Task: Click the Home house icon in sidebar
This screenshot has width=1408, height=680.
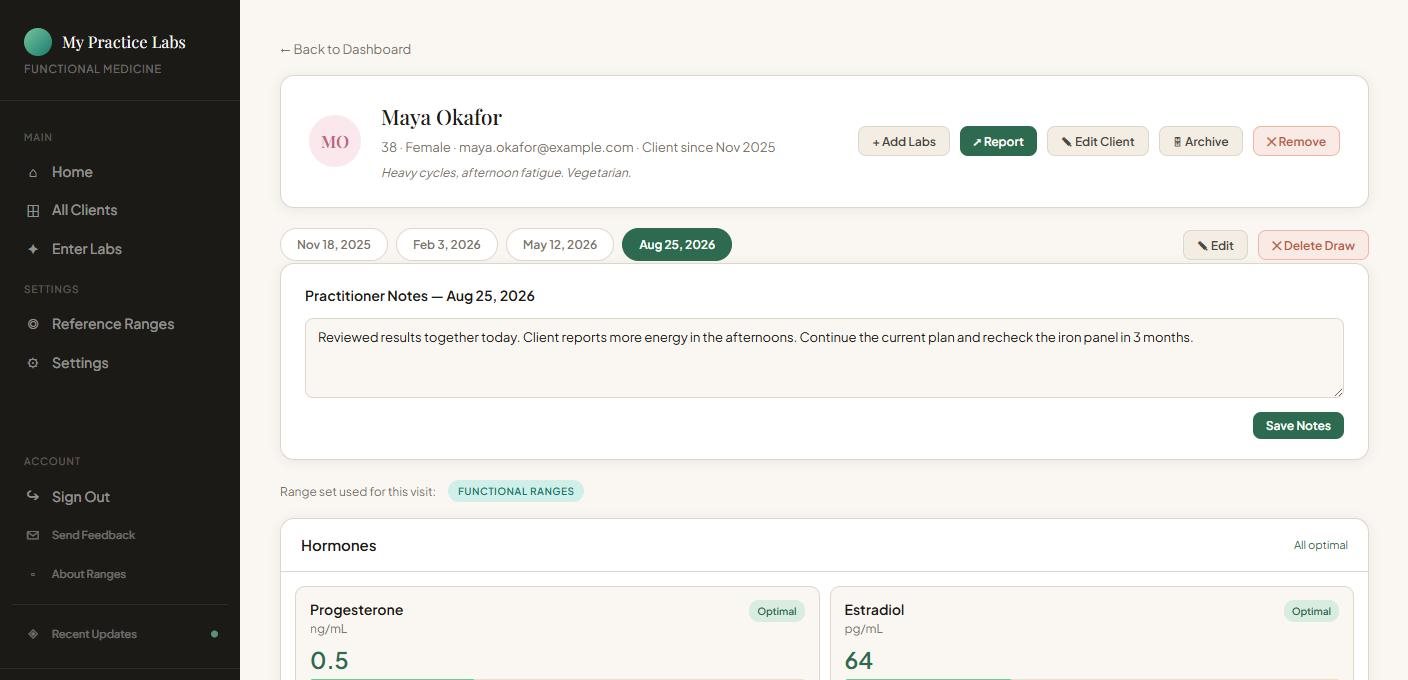Action: click(33, 173)
